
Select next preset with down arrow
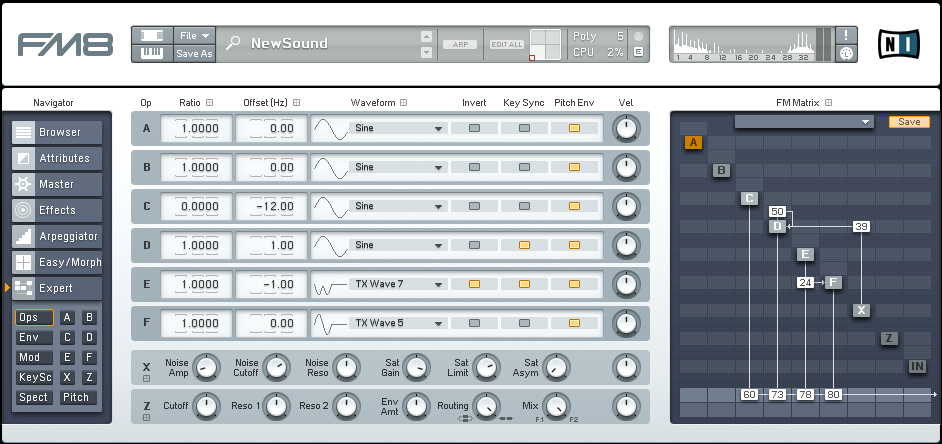(427, 53)
